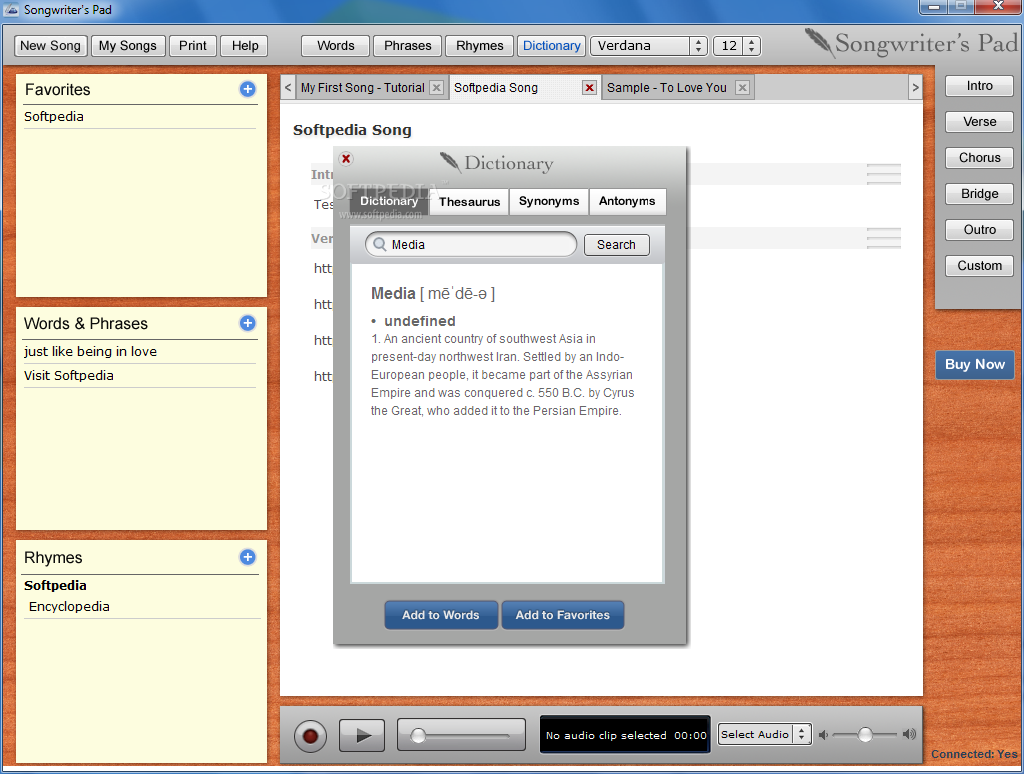
Task: Click Add to Favorites
Action: click(x=562, y=615)
